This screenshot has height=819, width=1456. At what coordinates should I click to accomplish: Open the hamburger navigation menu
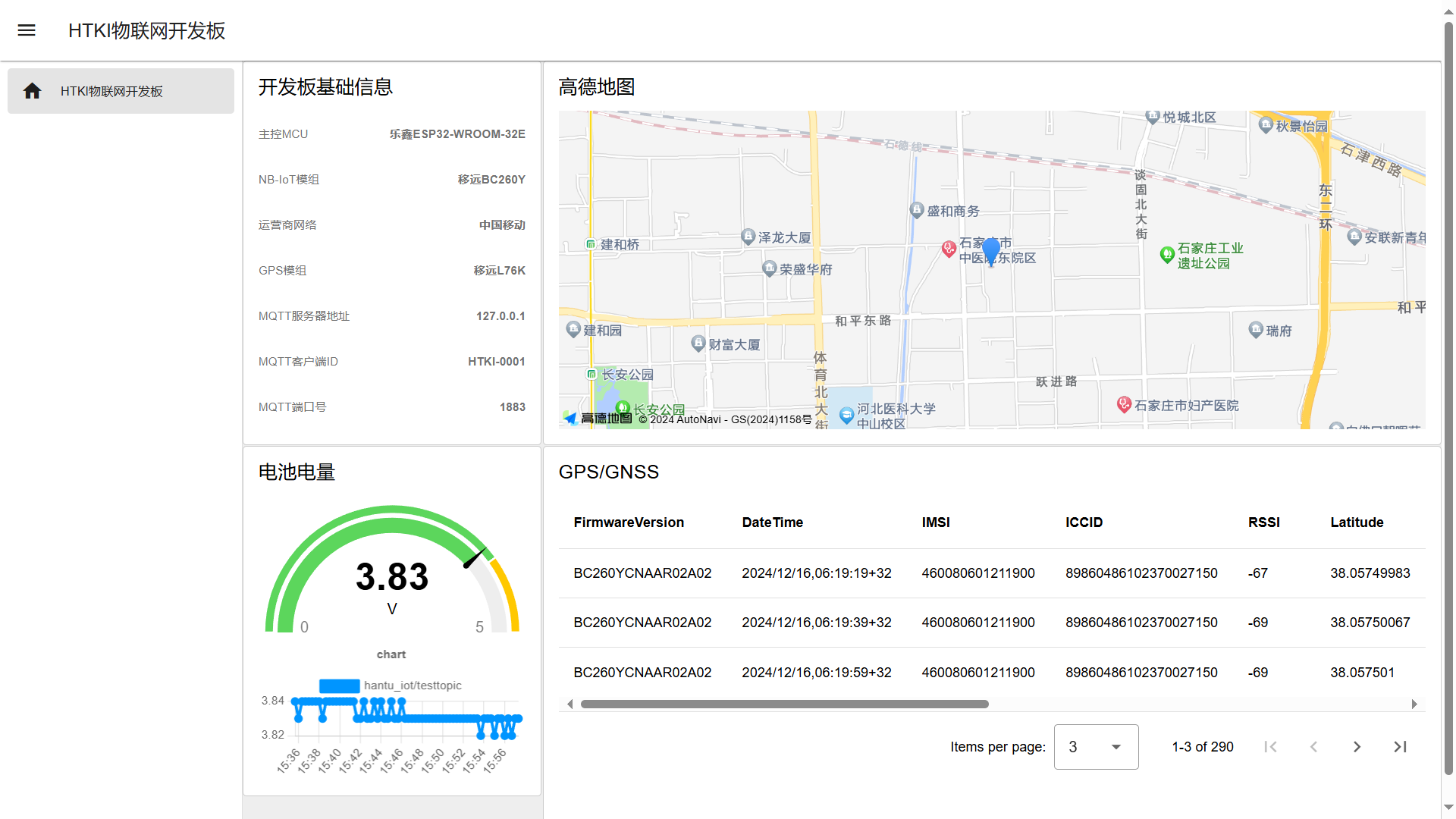(27, 30)
